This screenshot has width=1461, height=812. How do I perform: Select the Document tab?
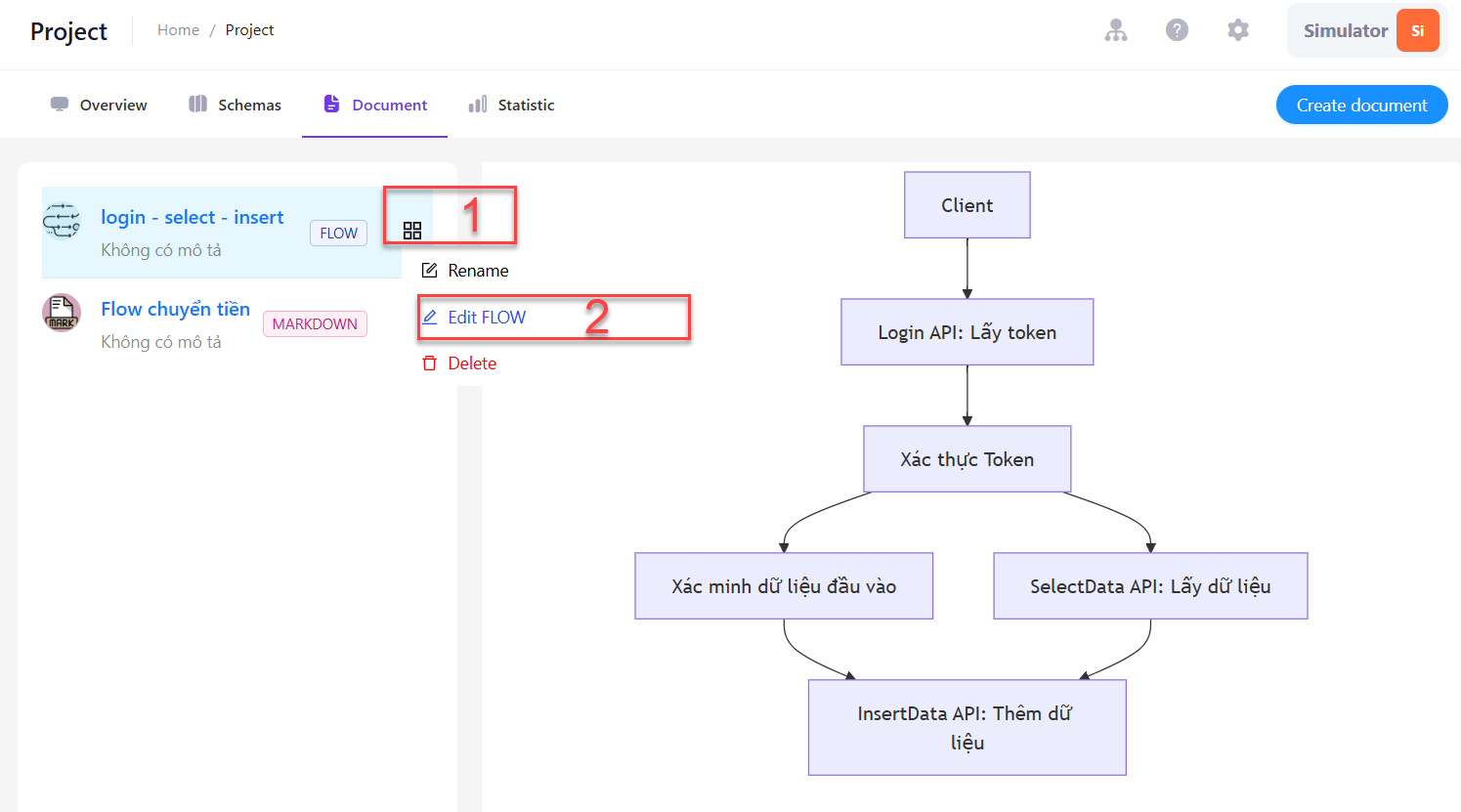click(375, 105)
